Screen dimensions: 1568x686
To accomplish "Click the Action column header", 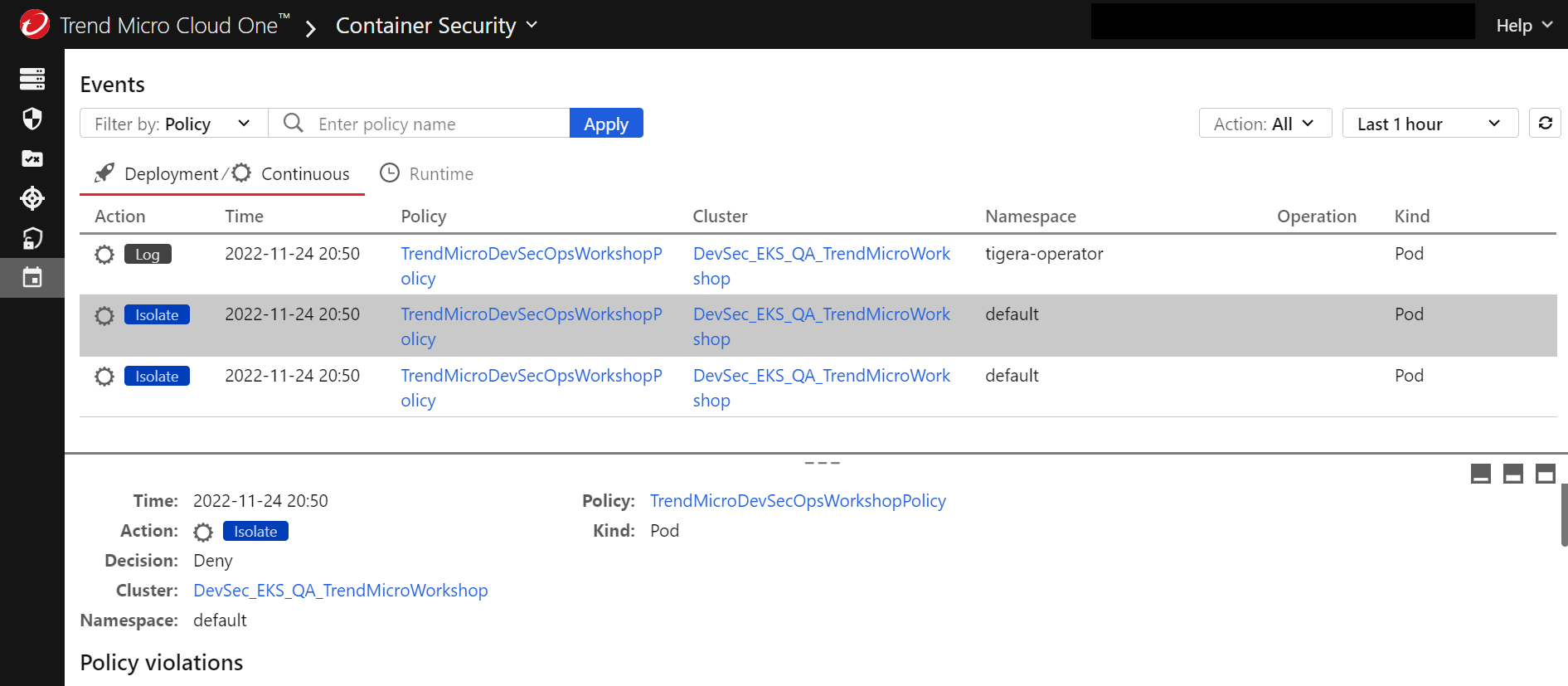I will (x=119, y=216).
